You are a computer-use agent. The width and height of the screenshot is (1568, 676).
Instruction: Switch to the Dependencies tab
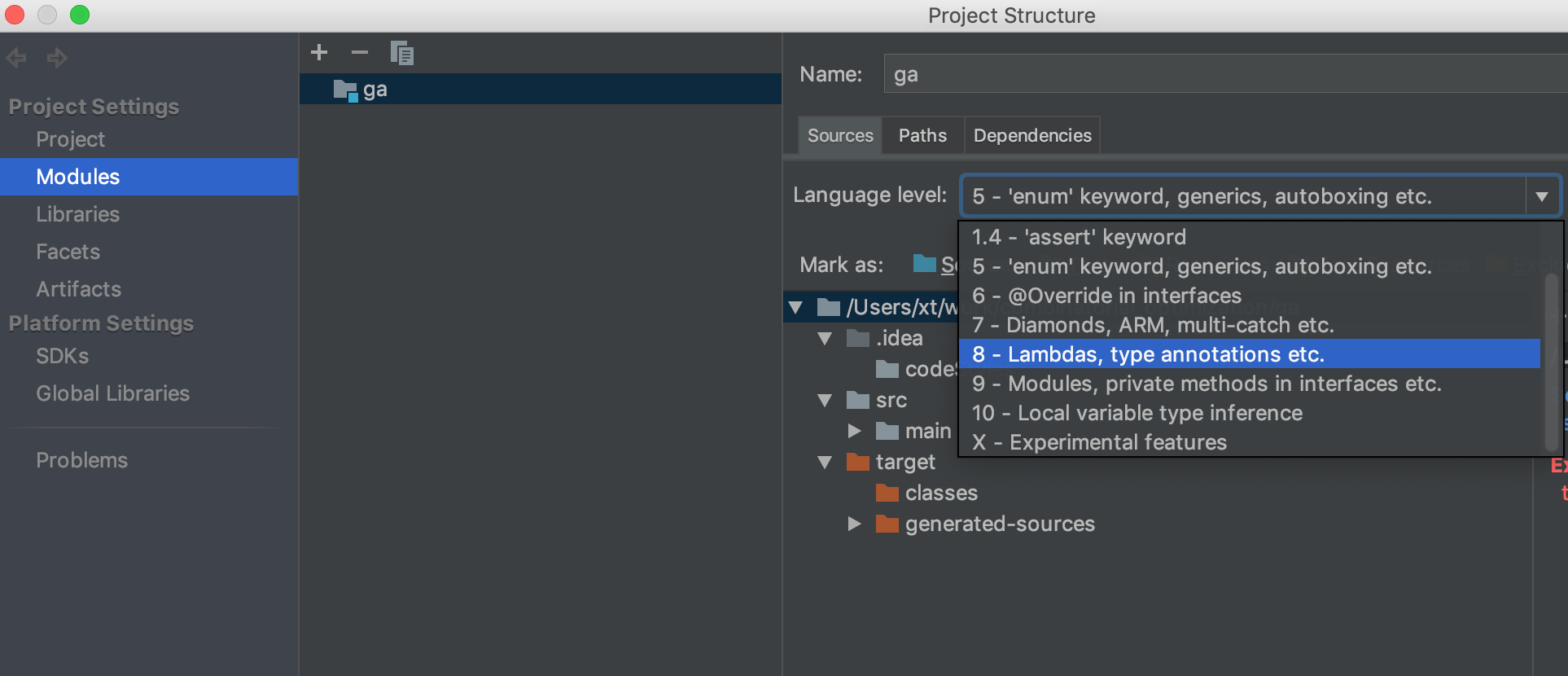pos(1031,135)
